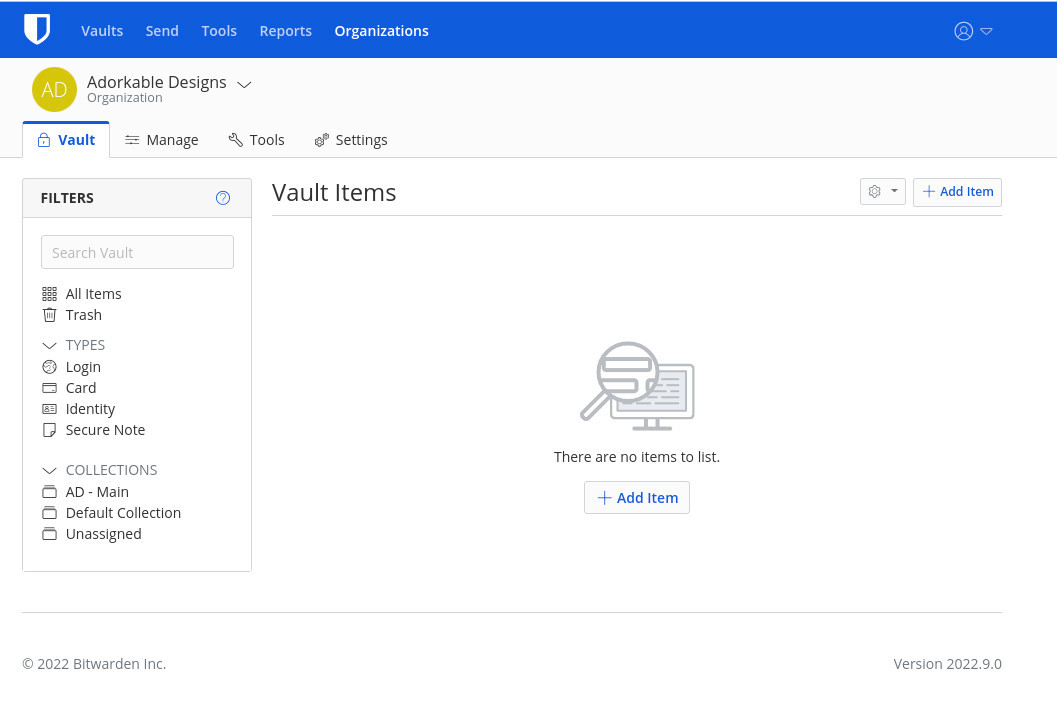The image size is (1057, 705).
Task: Show All Items in the vault
Action: [x=93, y=294]
